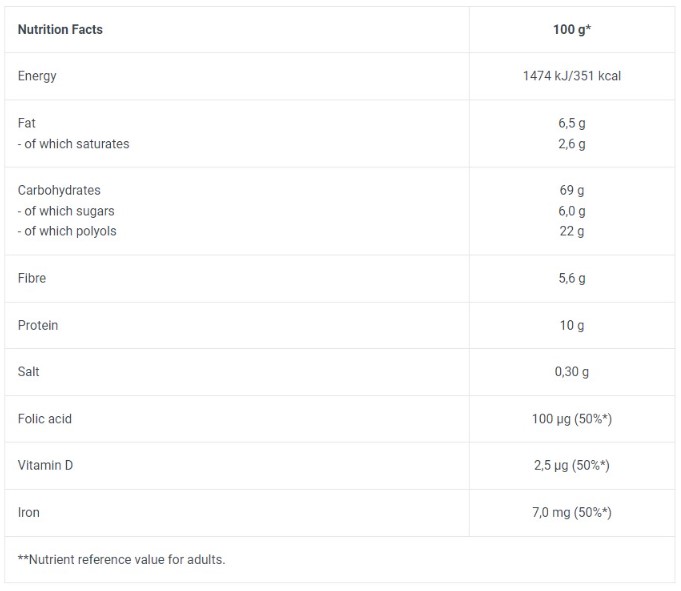Click the Protein row label
Screen dimensions: 681x591
pyautogui.click(x=38, y=325)
